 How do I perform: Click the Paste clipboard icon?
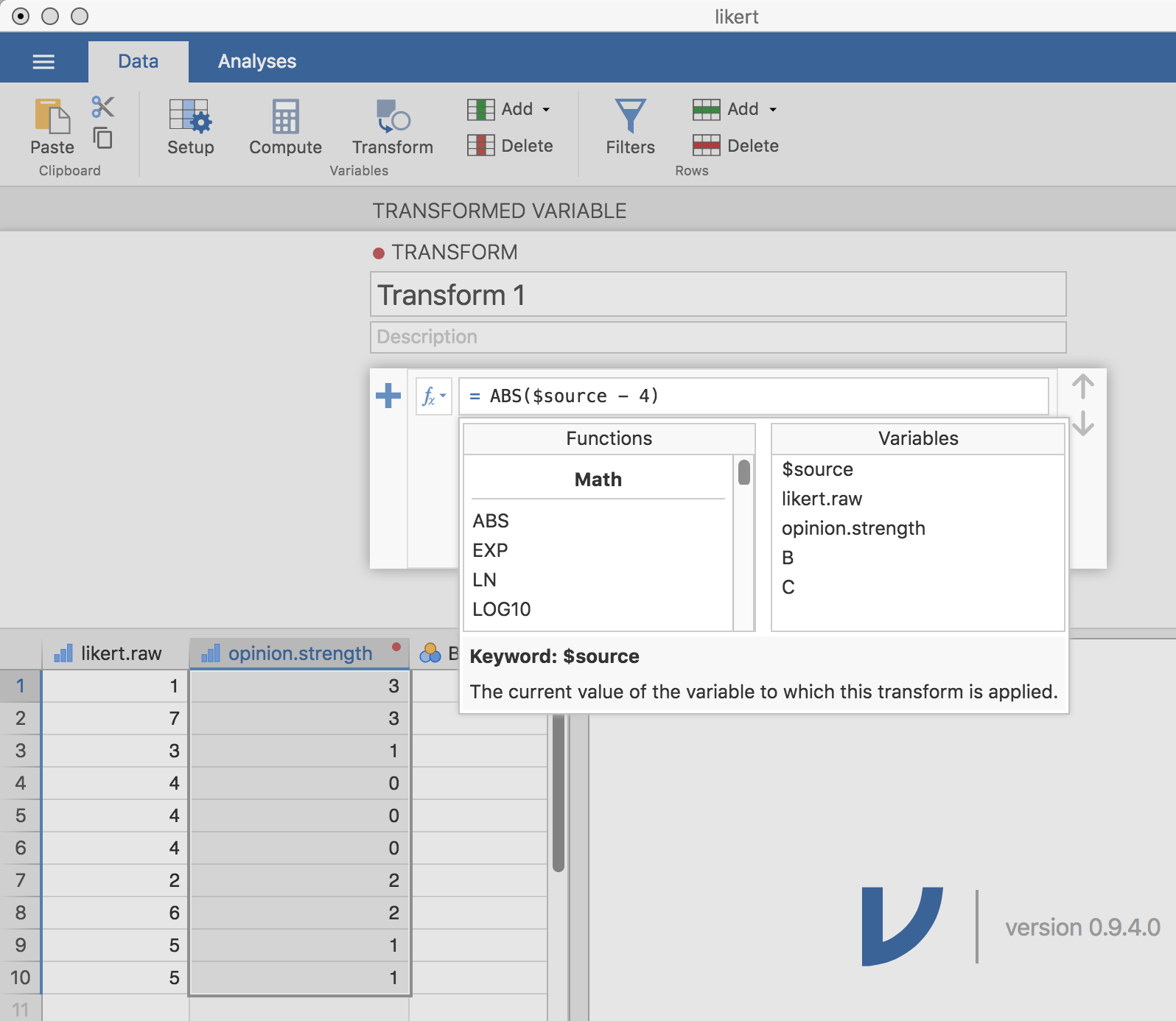(52, 117)
